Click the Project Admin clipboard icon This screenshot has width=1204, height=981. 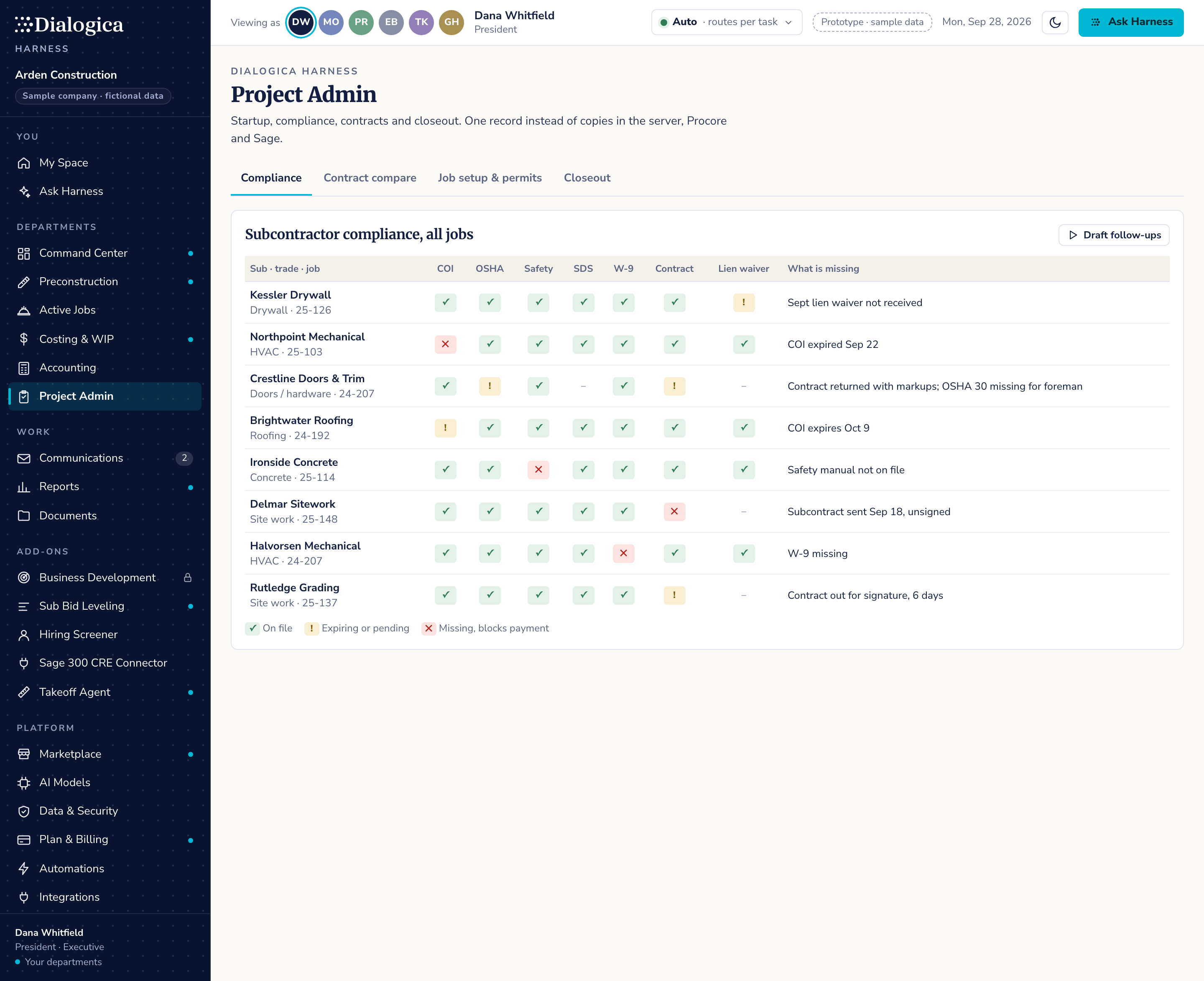[x=24, y=397]
